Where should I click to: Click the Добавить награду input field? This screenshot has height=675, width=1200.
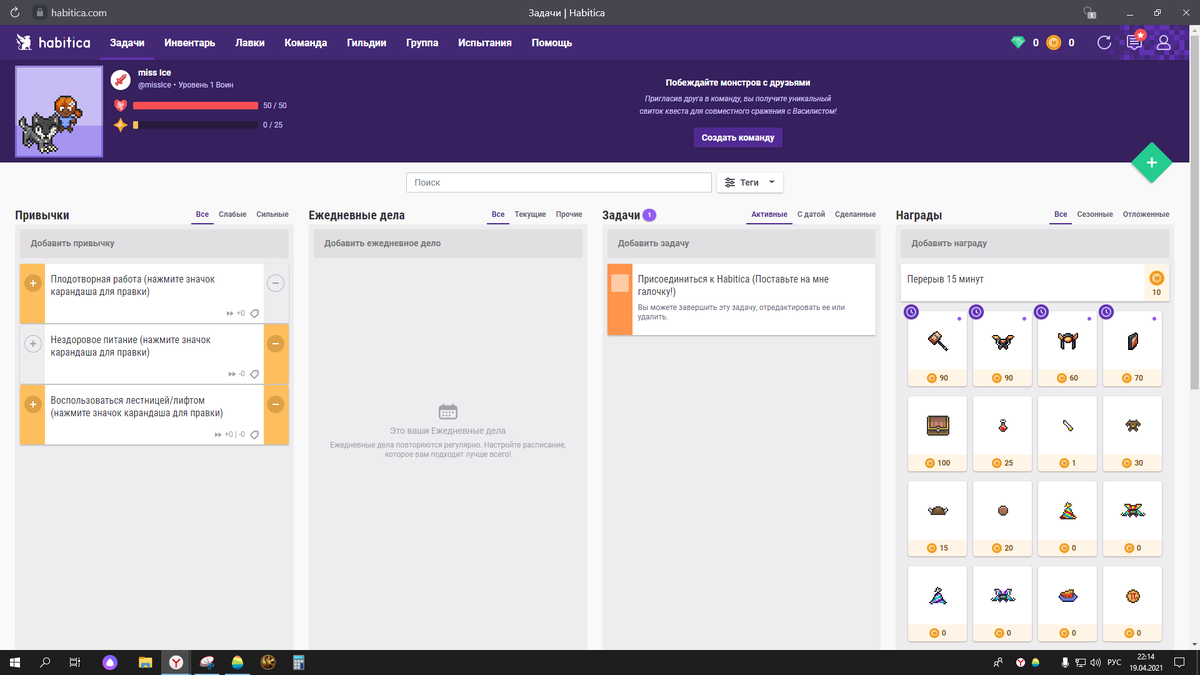coord(1035,243)
